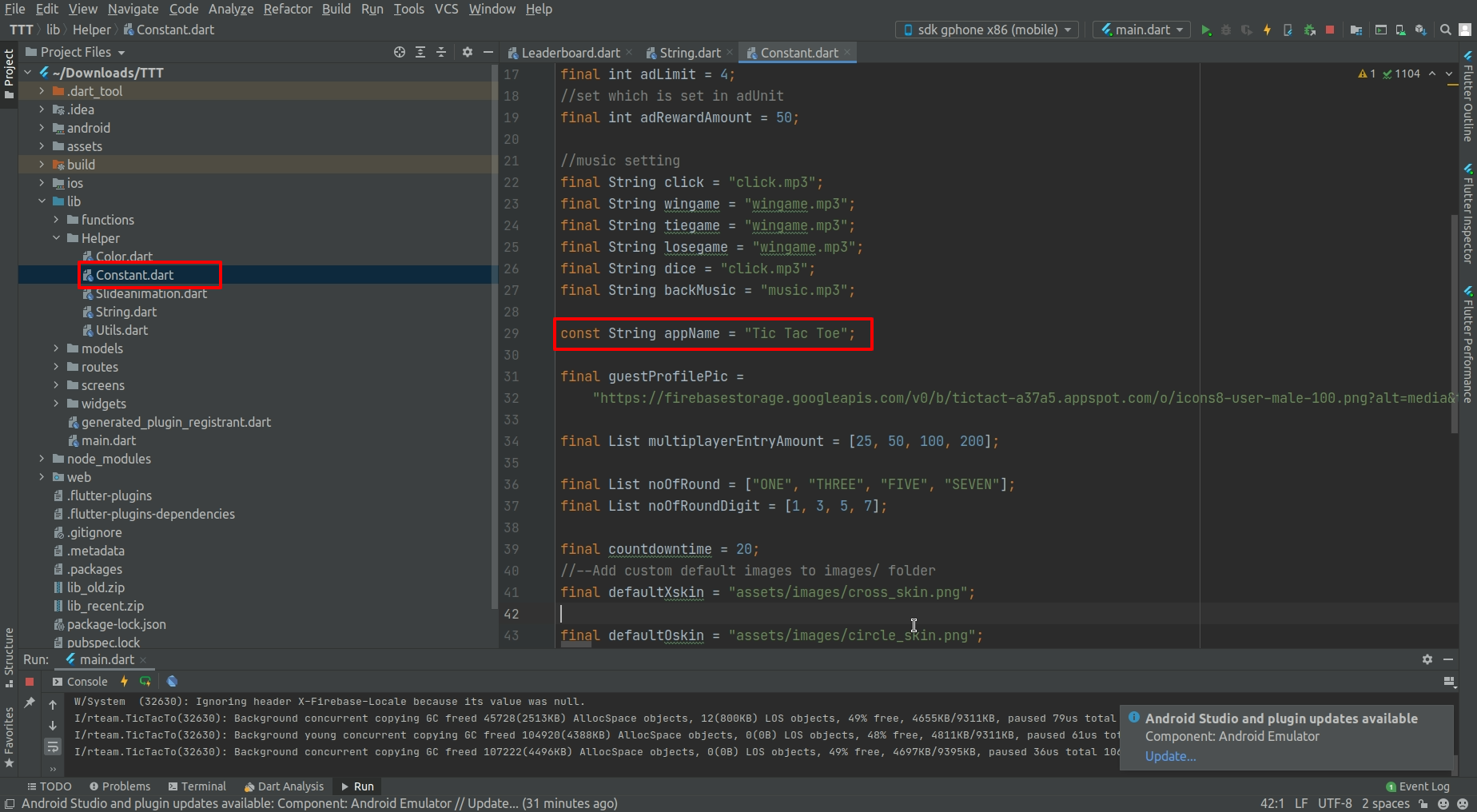The width and height of the screenshot is (1477, 812).
Task: Toggle soft-wrap in Run console
Action: (53, 746)
